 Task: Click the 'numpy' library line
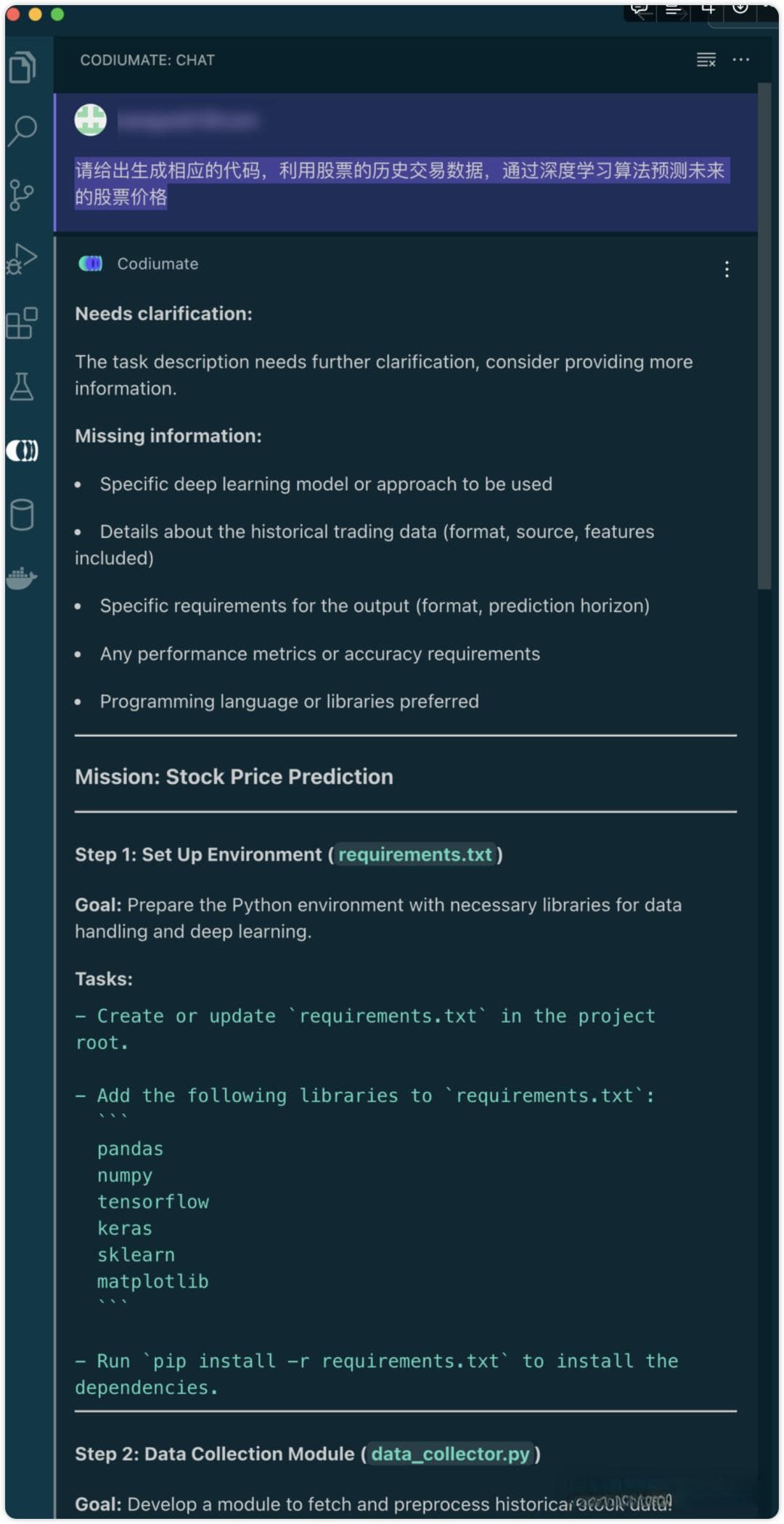(x=125, y=1175)
